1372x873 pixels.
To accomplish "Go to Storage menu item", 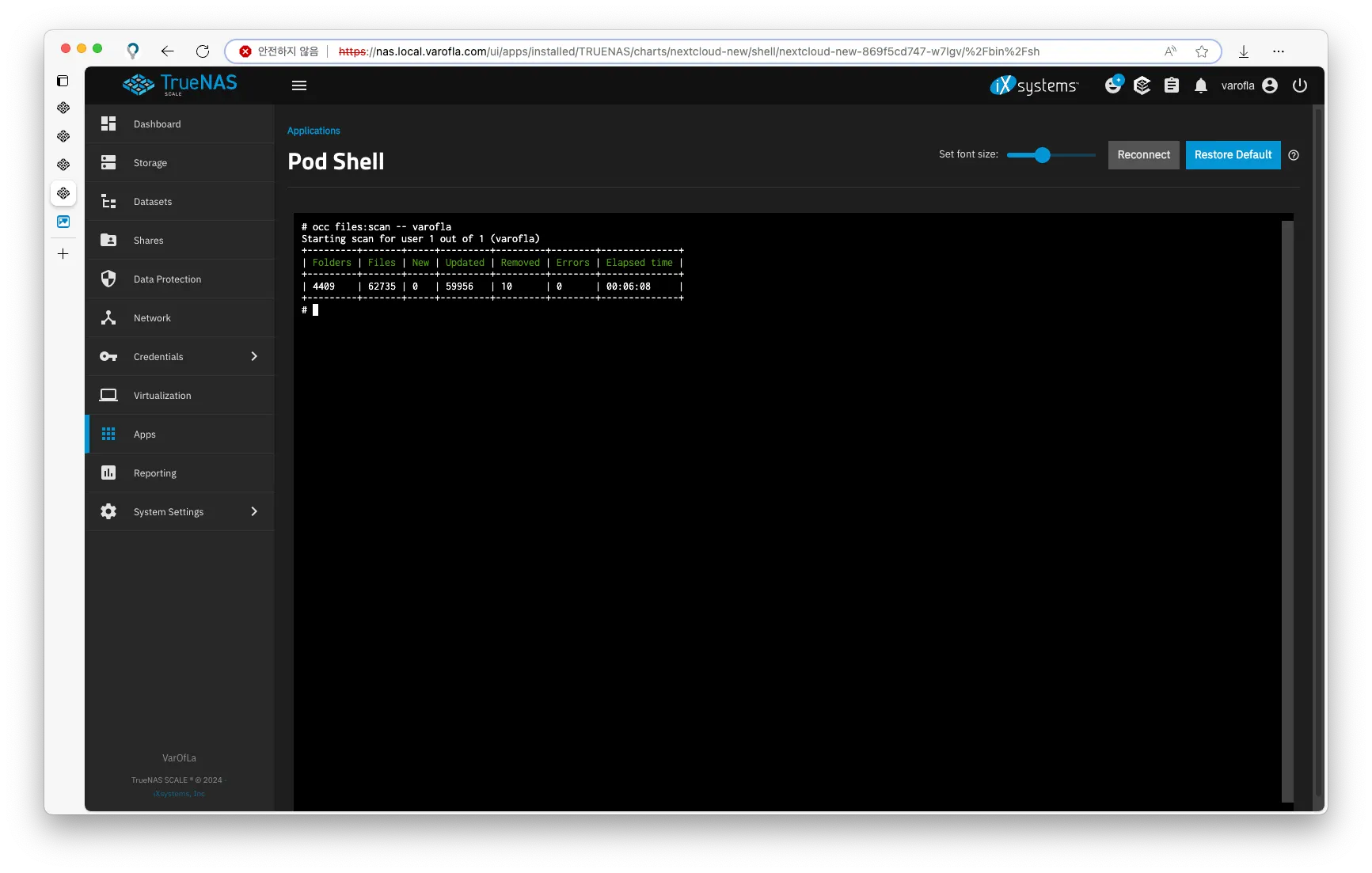I will 181,163.
